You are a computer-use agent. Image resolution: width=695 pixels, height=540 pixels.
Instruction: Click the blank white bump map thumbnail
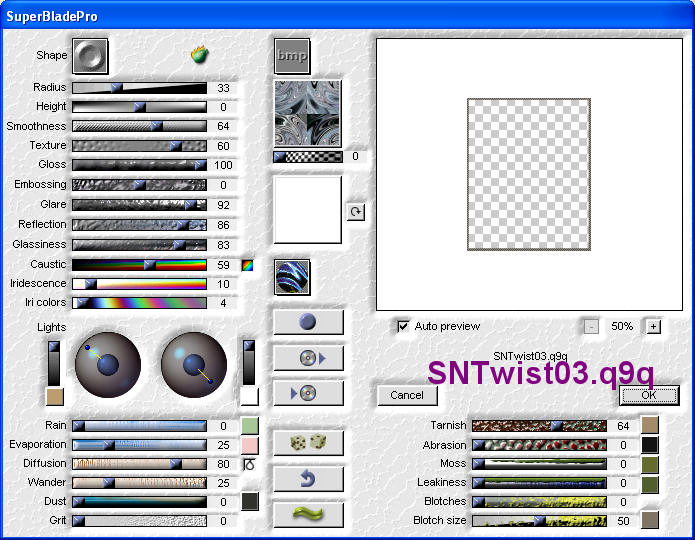coord(308,210)
